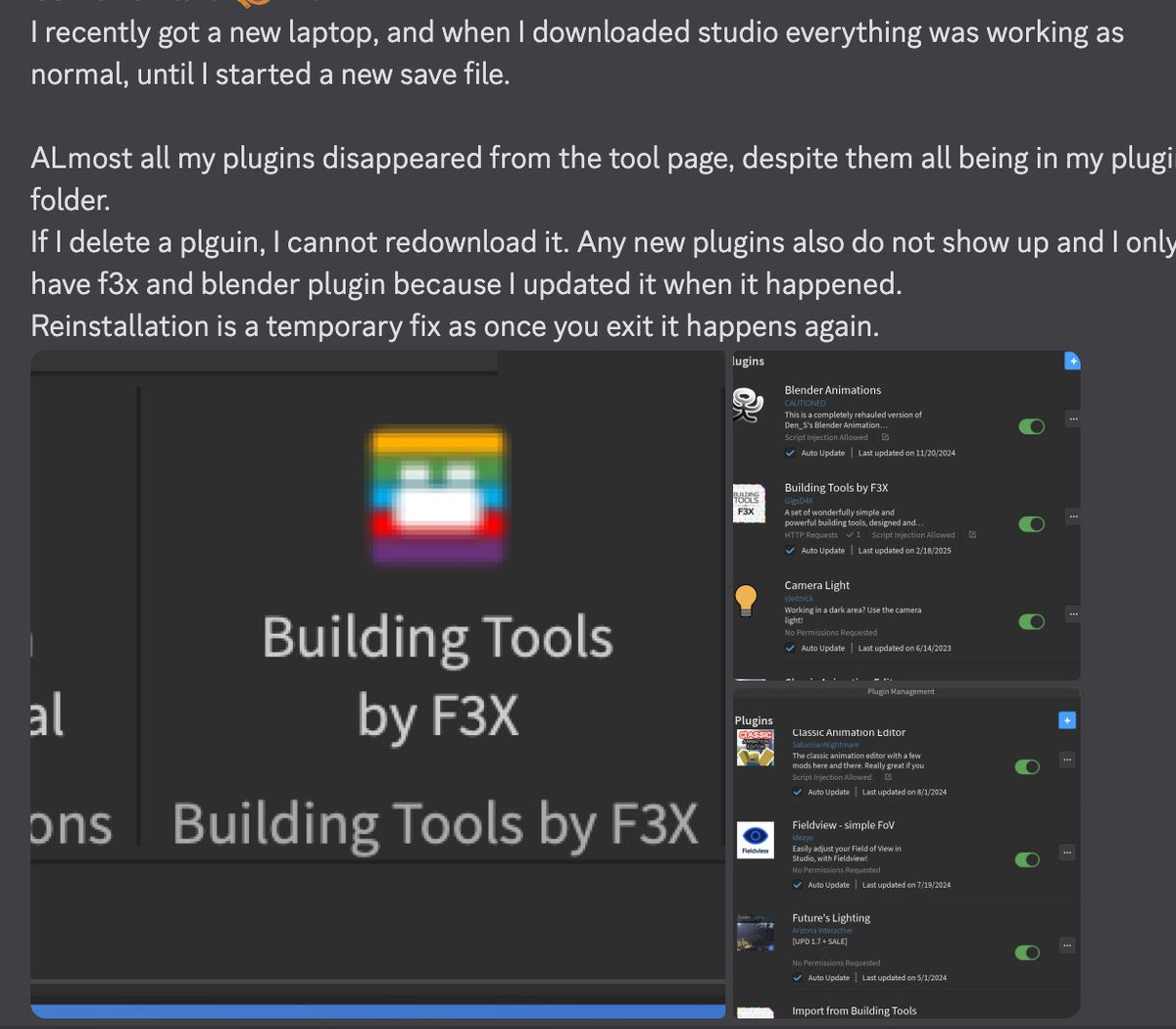Click 'No Permissions Requested' under Fieldview
The height and width of the screenshot is (1029, 1176).
pos(836,870)
